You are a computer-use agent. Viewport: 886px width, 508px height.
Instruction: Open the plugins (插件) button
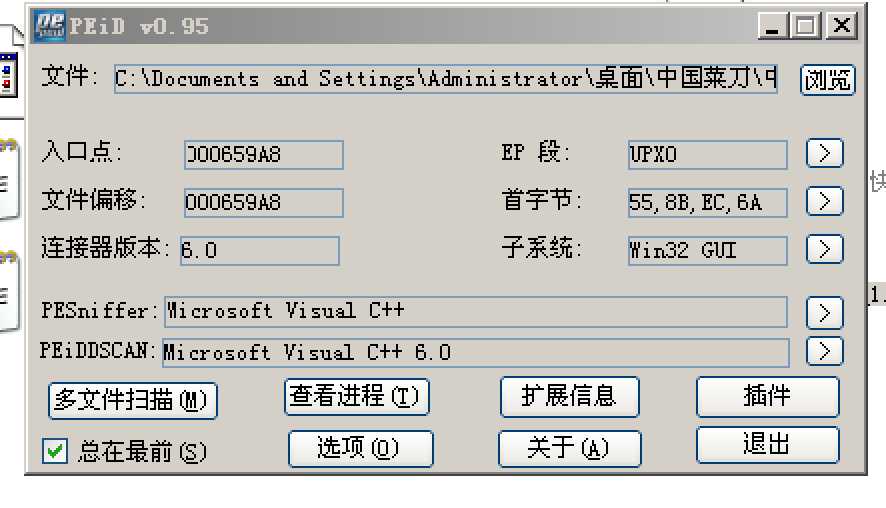767,396
